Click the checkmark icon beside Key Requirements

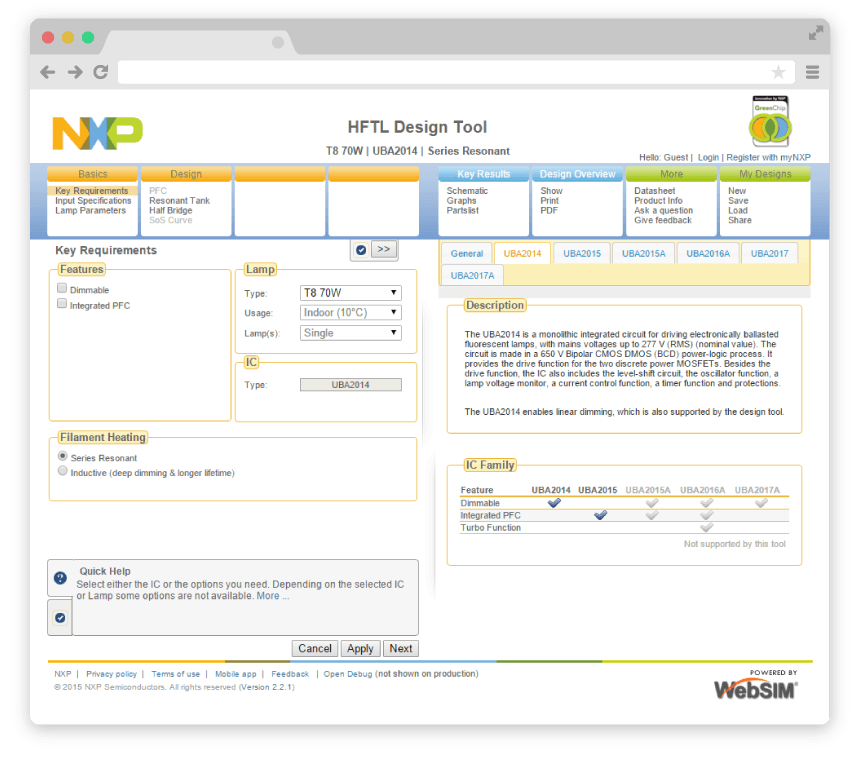[361, 250]
